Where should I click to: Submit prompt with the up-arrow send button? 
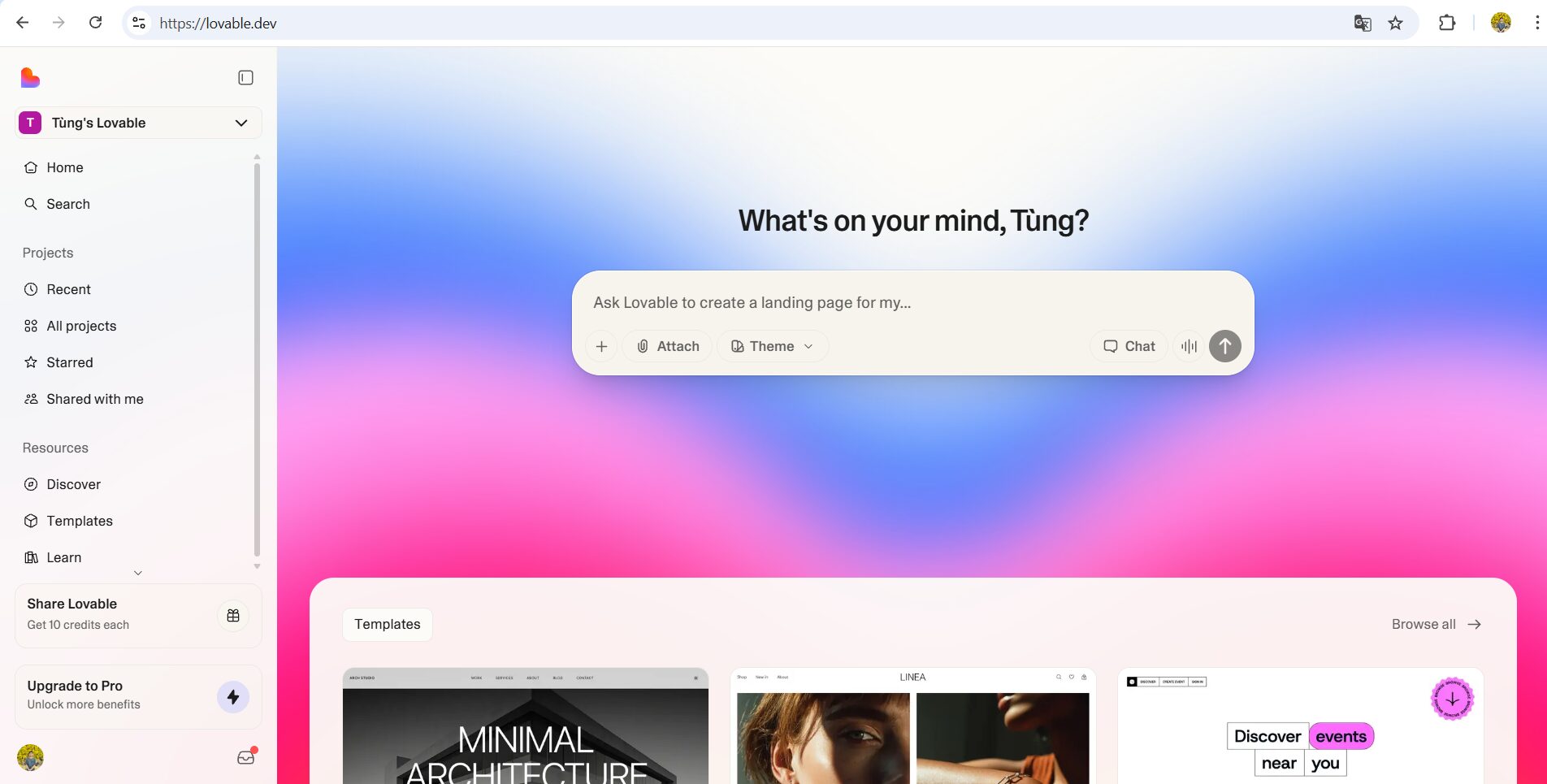1224,346
